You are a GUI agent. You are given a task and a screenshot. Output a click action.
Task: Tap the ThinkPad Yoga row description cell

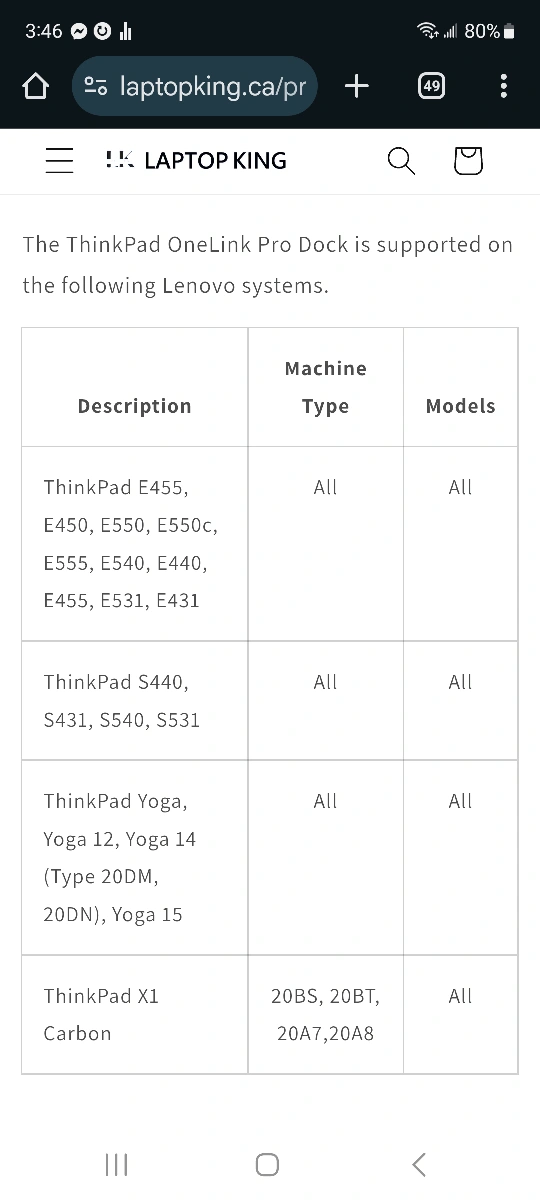click(x=135, y=857)
